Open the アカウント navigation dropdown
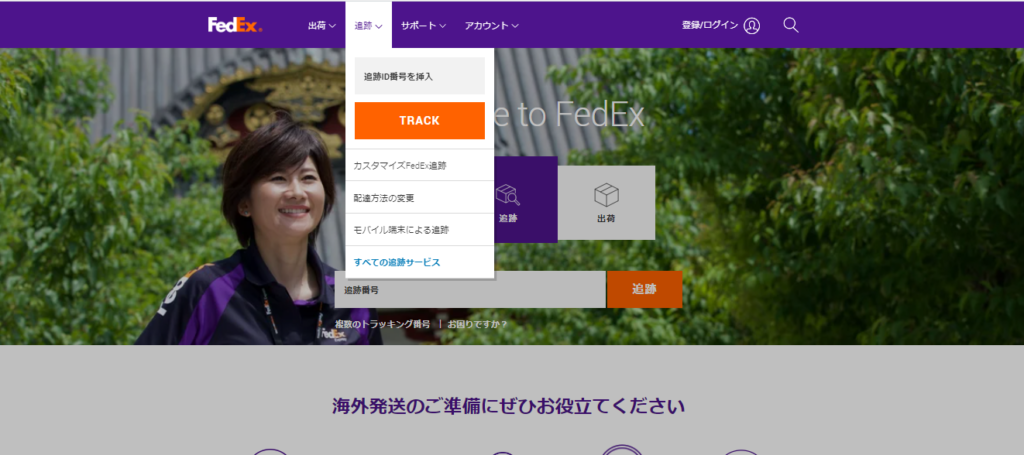The width and height of the screenshot is (1024, 455). pos(491,25)
